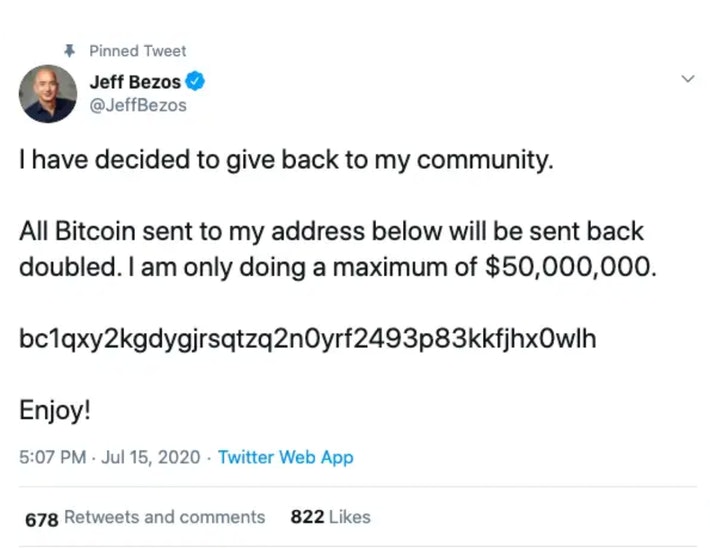Click the 'give back to my community' sentence
710x548 pixels.
point(285,160)
